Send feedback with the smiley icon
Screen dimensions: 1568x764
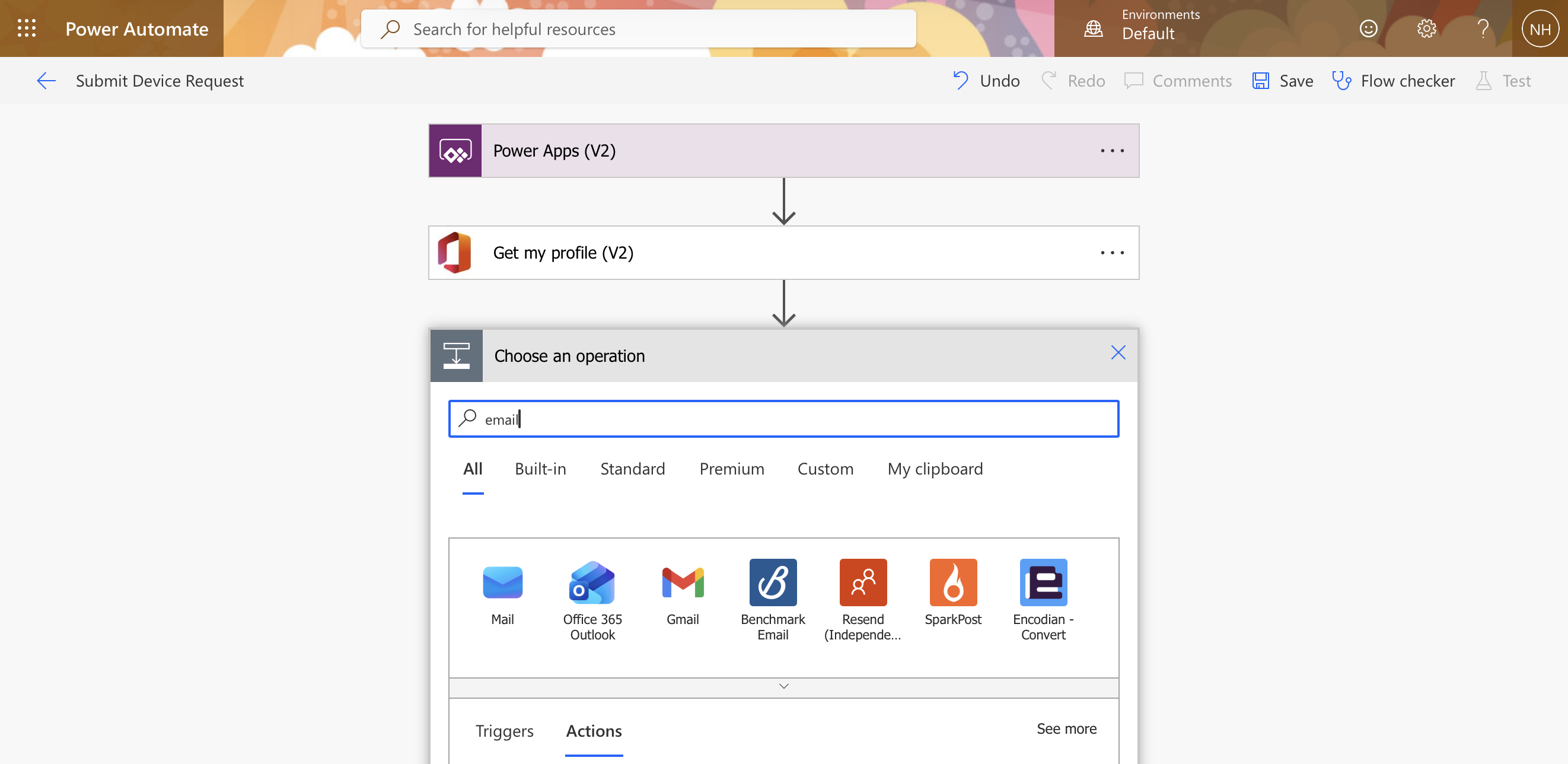(1368, 28)
